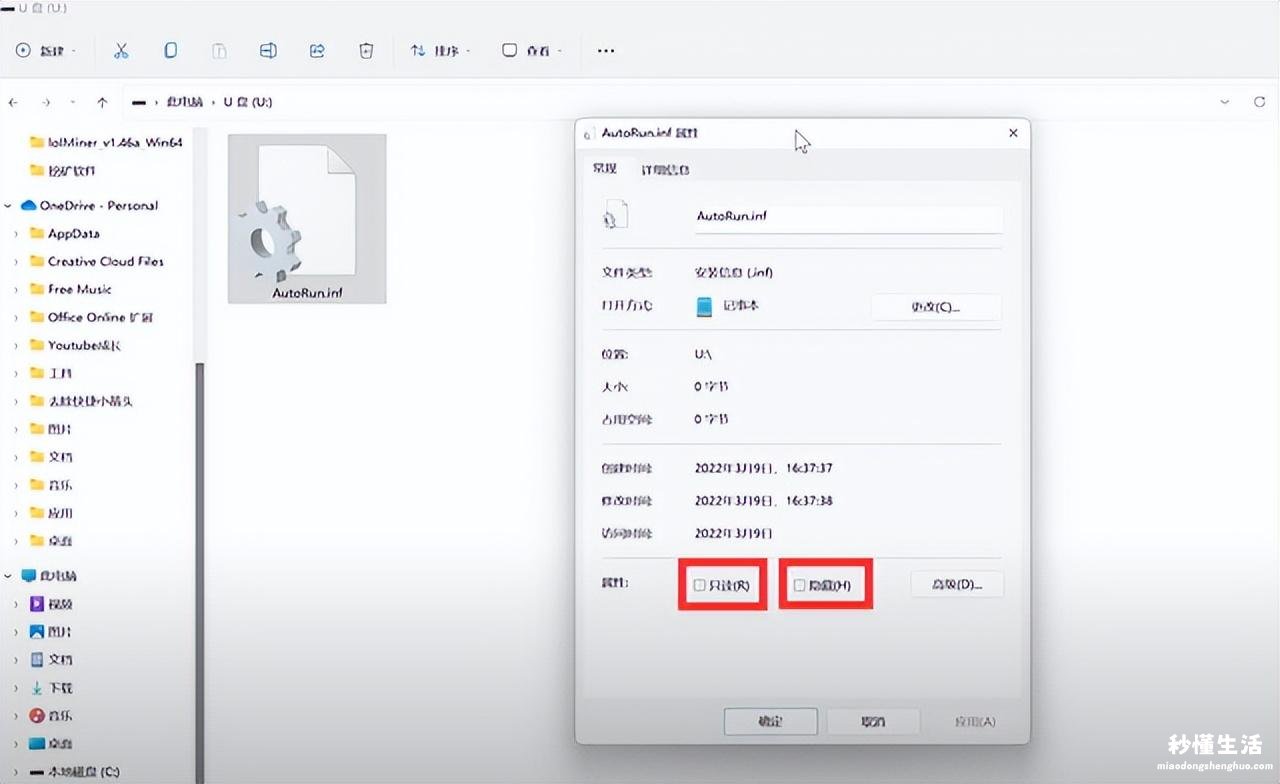Click the drive icon in the address bar
This screenshot has height=784, width=1280.
coord(139,102)
